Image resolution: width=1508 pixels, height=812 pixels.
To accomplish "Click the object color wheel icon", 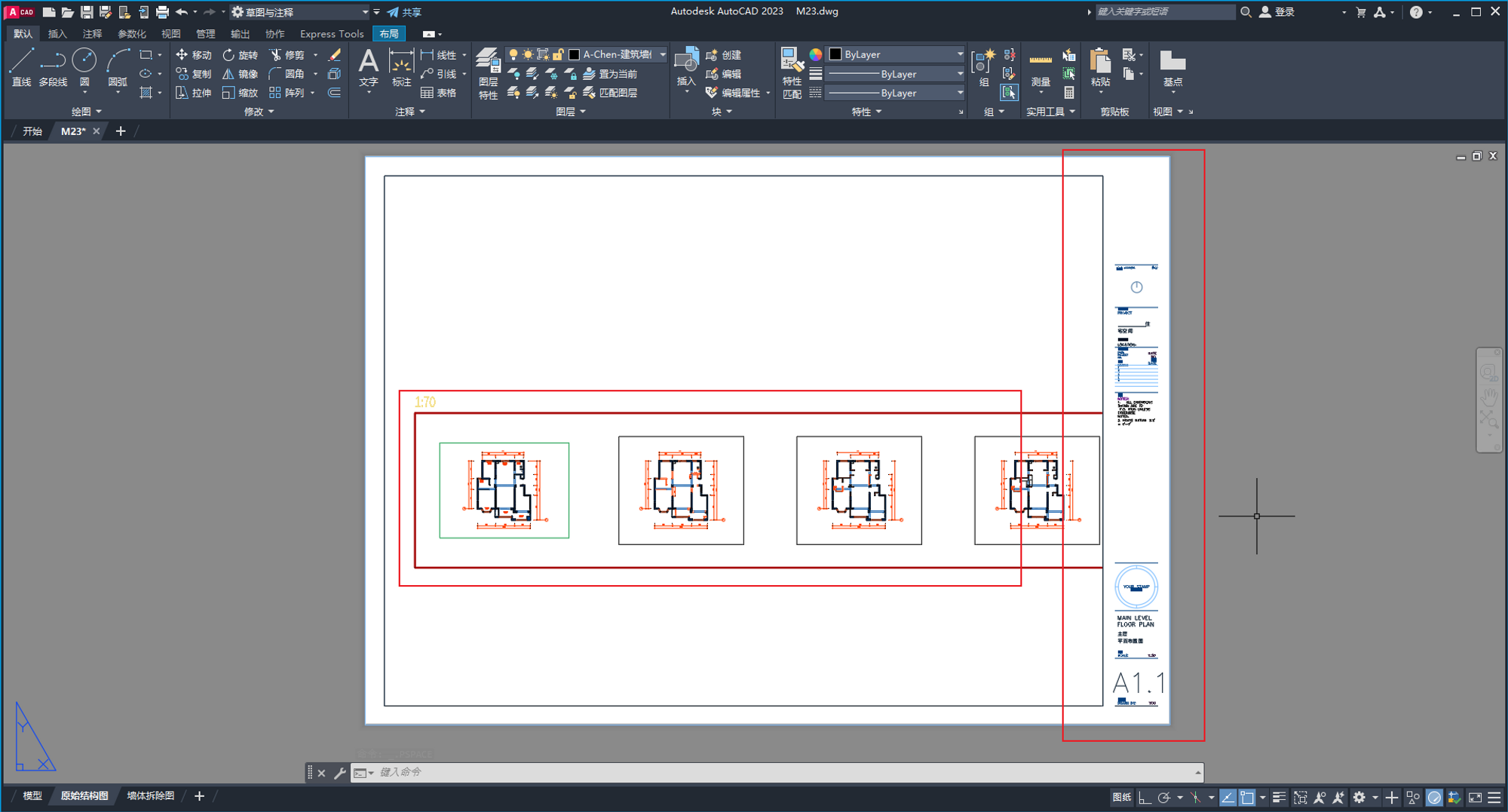I will [x=815, y=54].
